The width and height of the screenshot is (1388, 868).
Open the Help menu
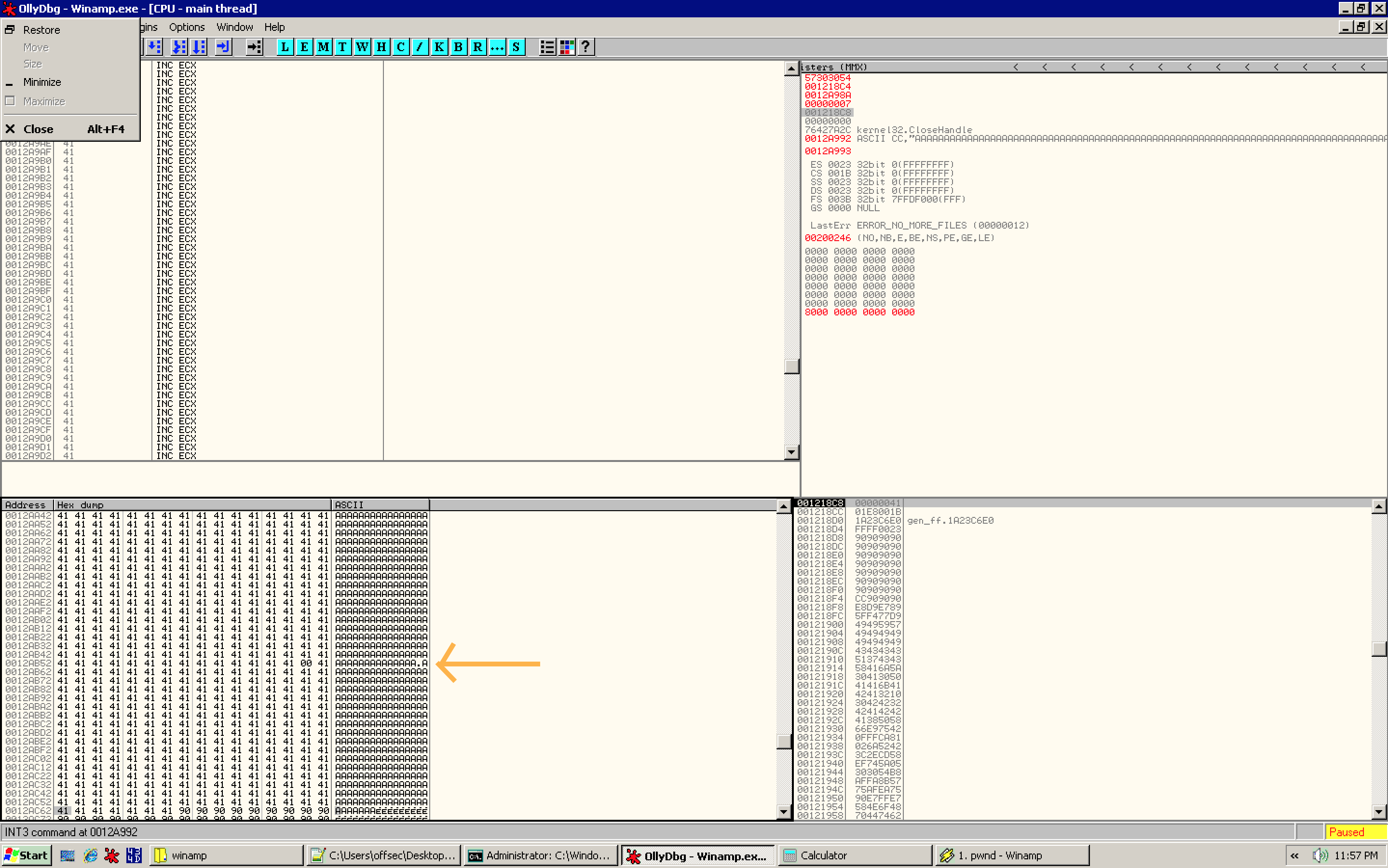[274, 27]
